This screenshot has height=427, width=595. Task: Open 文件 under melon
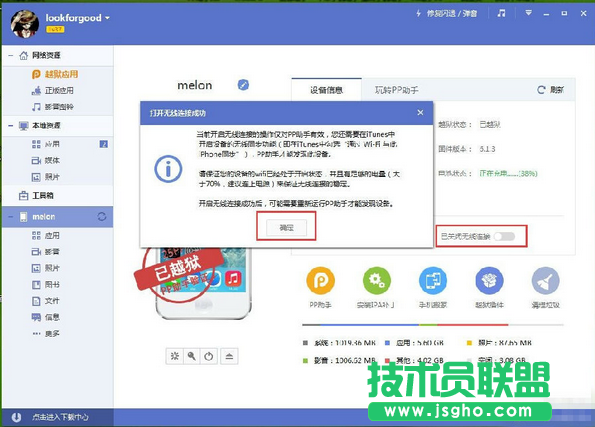pos(46,301)
